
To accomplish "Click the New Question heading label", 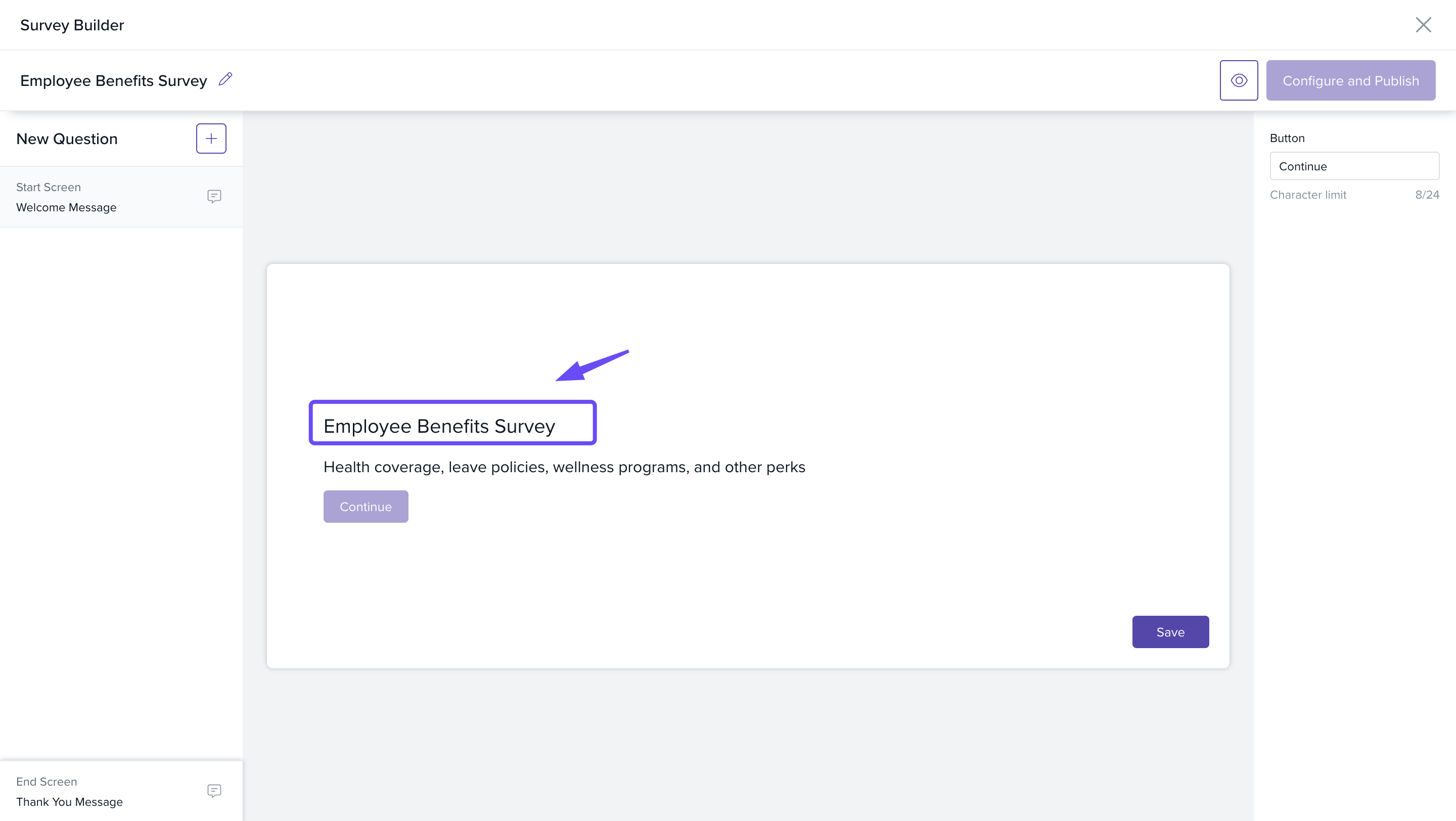I will click(x=67, y=139).
